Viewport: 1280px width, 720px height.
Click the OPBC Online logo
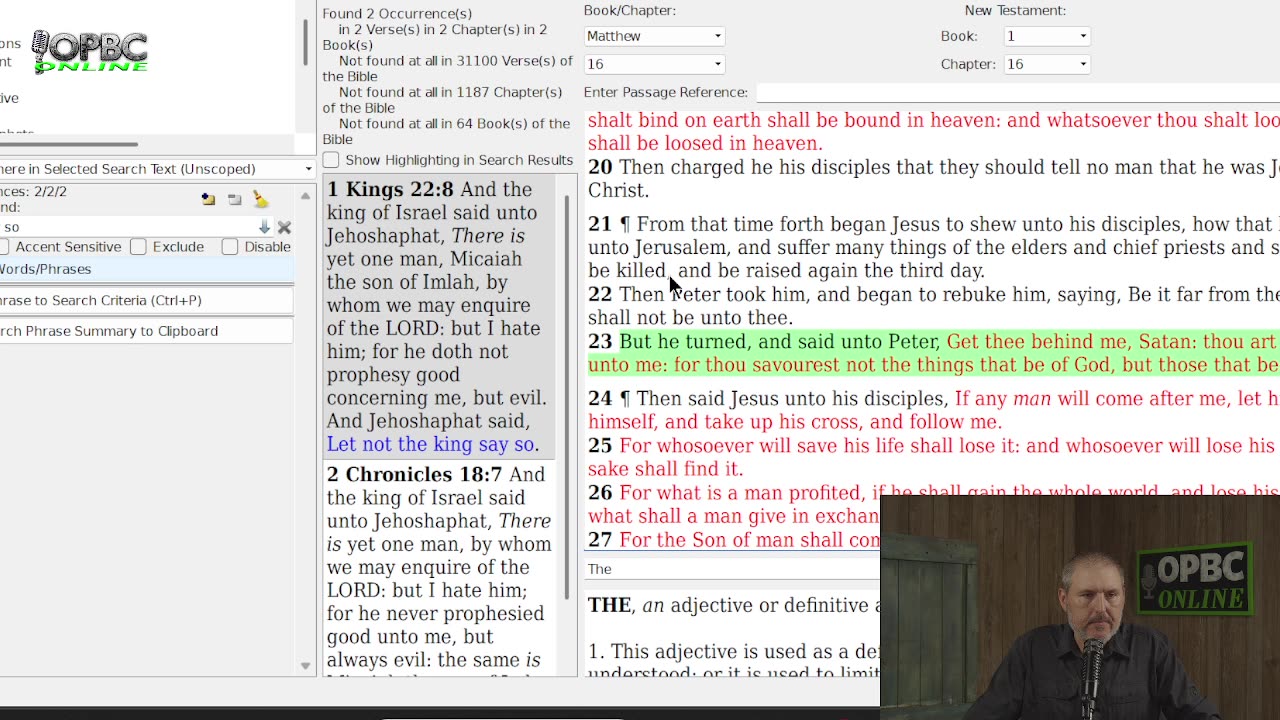(x=90, y=52)
